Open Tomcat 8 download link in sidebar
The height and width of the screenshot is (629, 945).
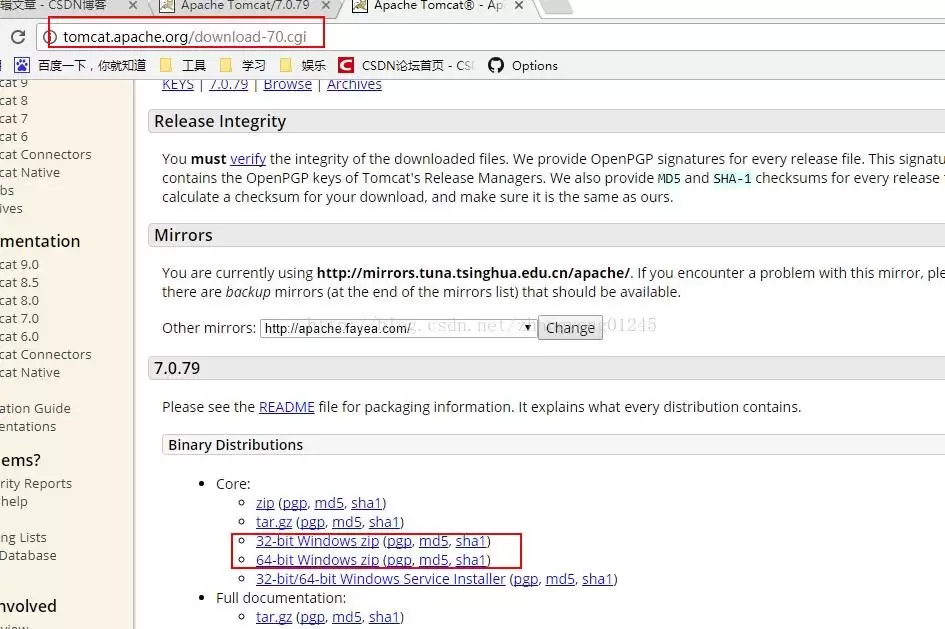pos(14,101)
